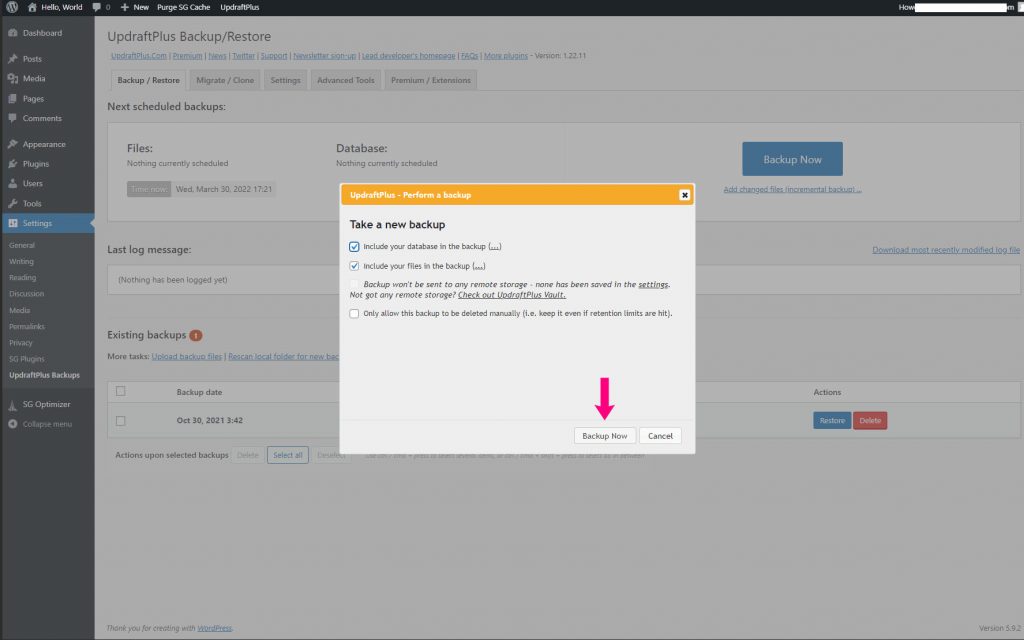Toggle Include your files in the backup

point(354,266)
